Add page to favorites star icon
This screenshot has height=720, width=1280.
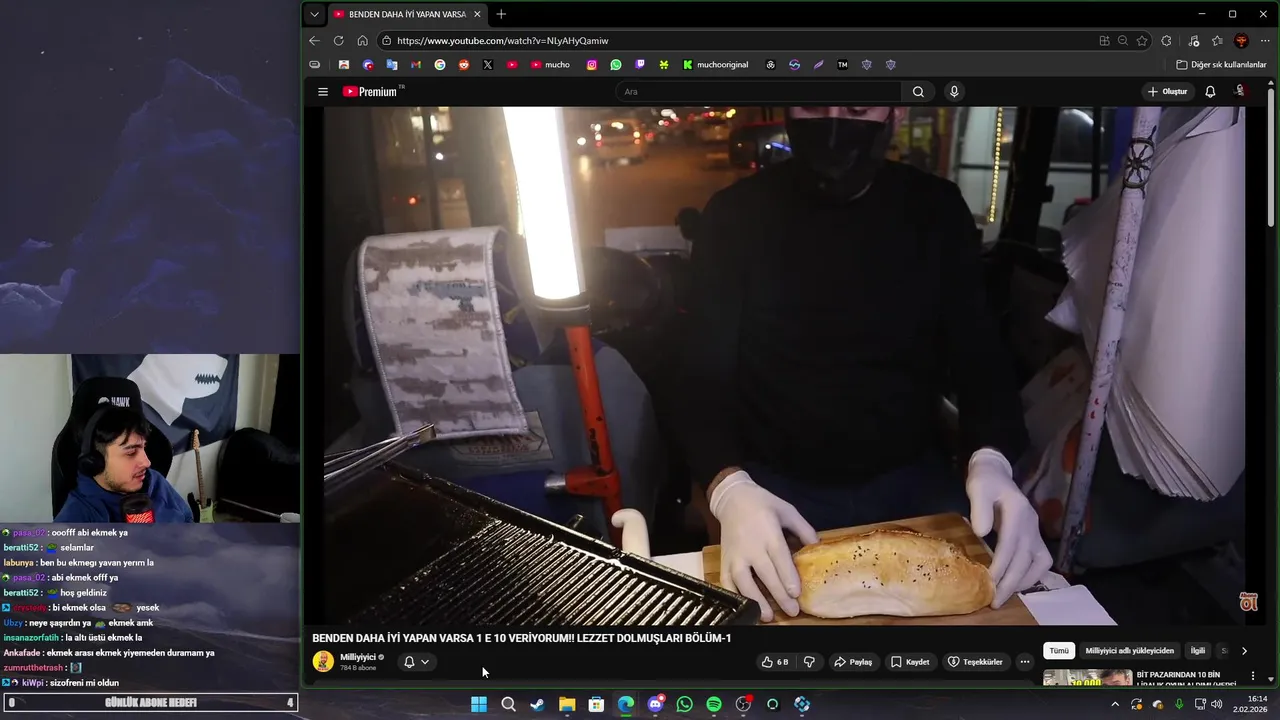click(x=1142, y=41)
